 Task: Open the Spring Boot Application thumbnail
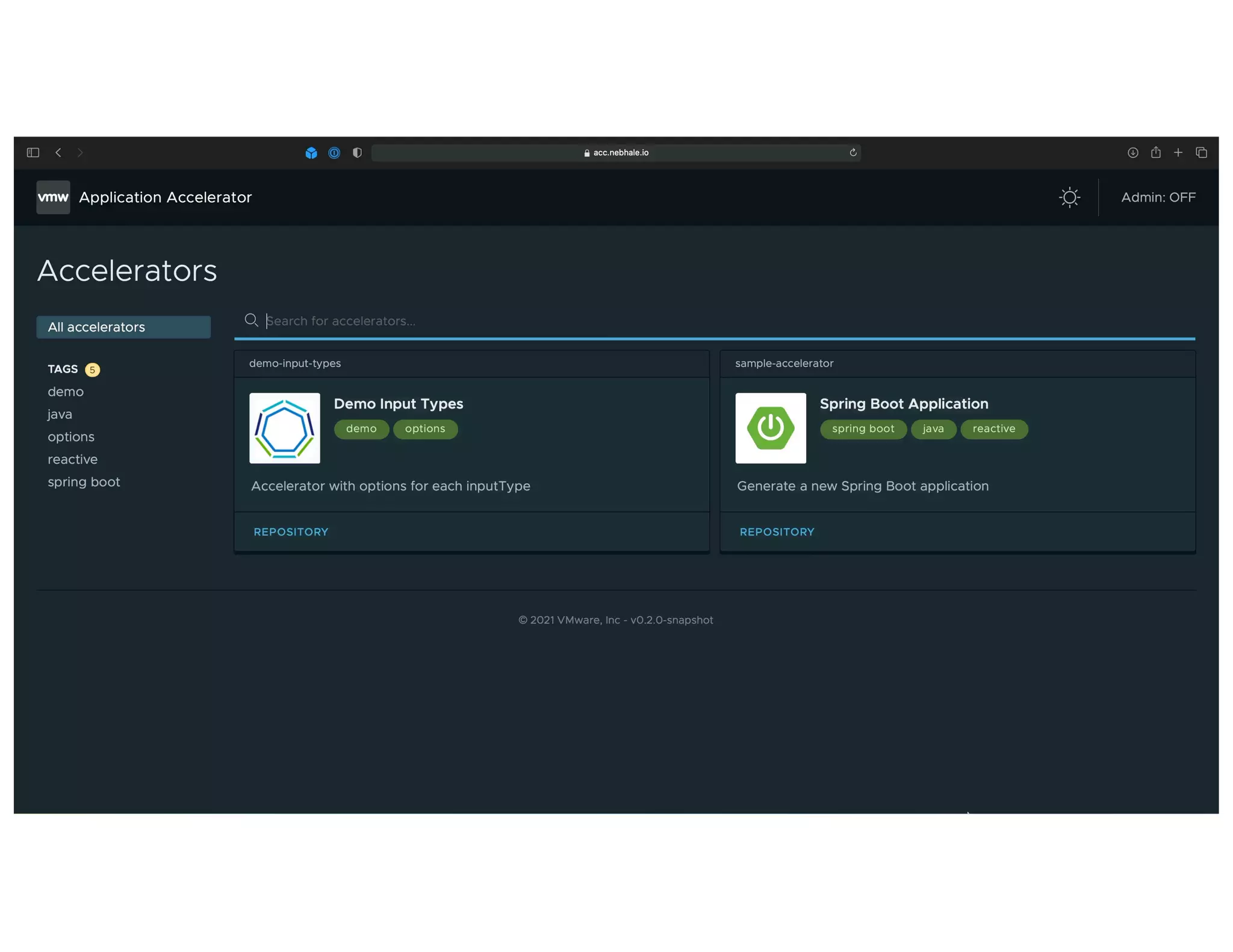(x=771, y=428)
